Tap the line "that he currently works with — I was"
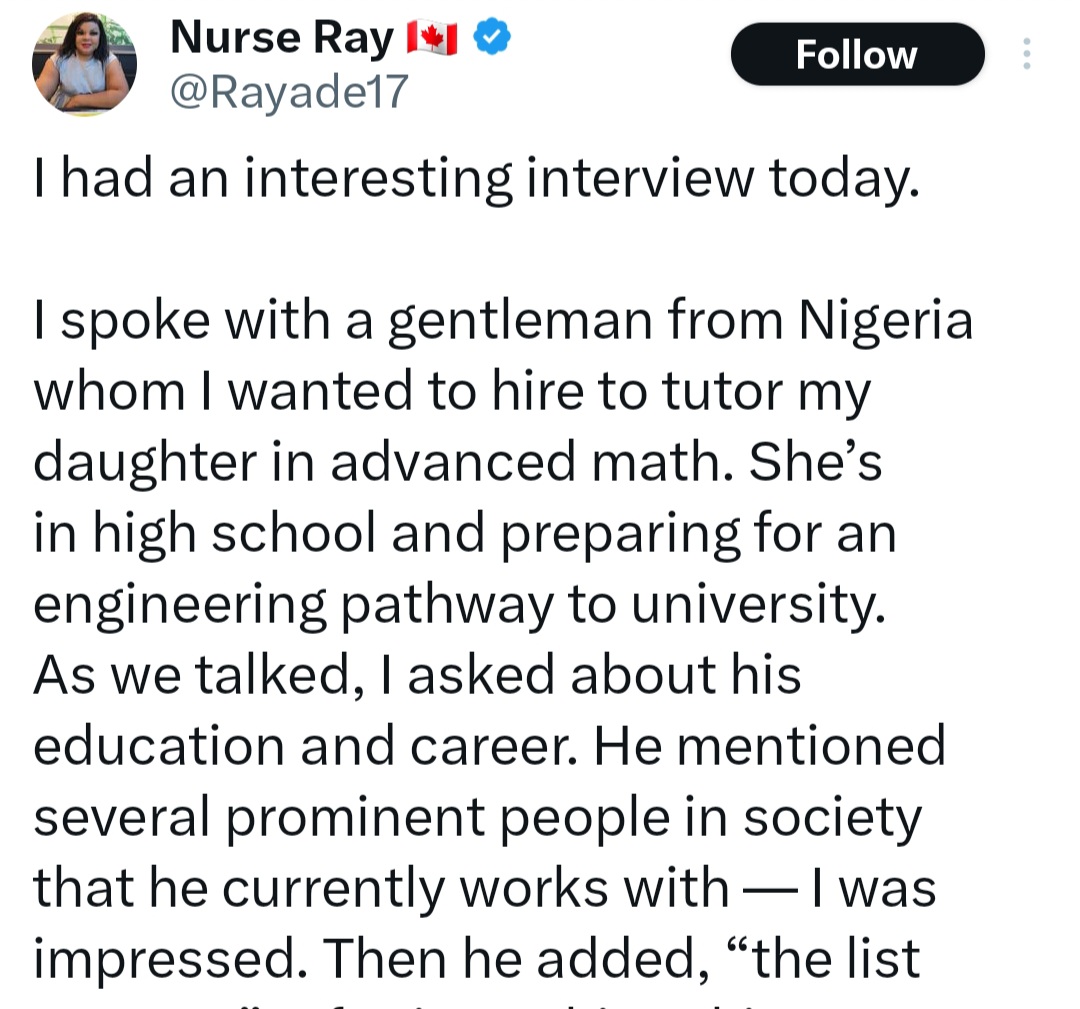This screenshot has width=1080, height=1009. 484,888
